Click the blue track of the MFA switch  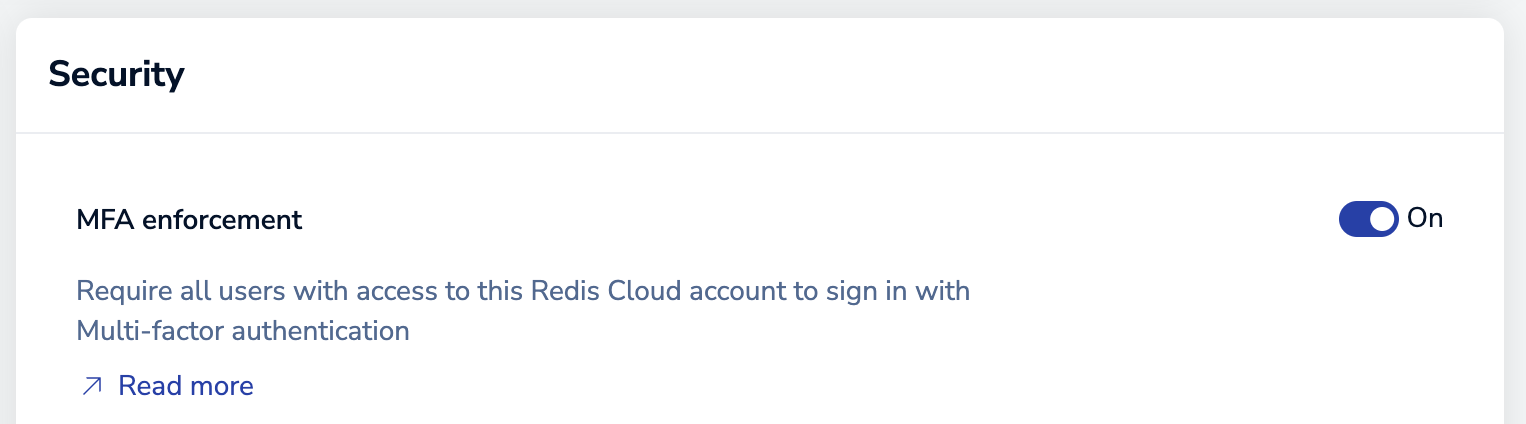click(1354, 219)
